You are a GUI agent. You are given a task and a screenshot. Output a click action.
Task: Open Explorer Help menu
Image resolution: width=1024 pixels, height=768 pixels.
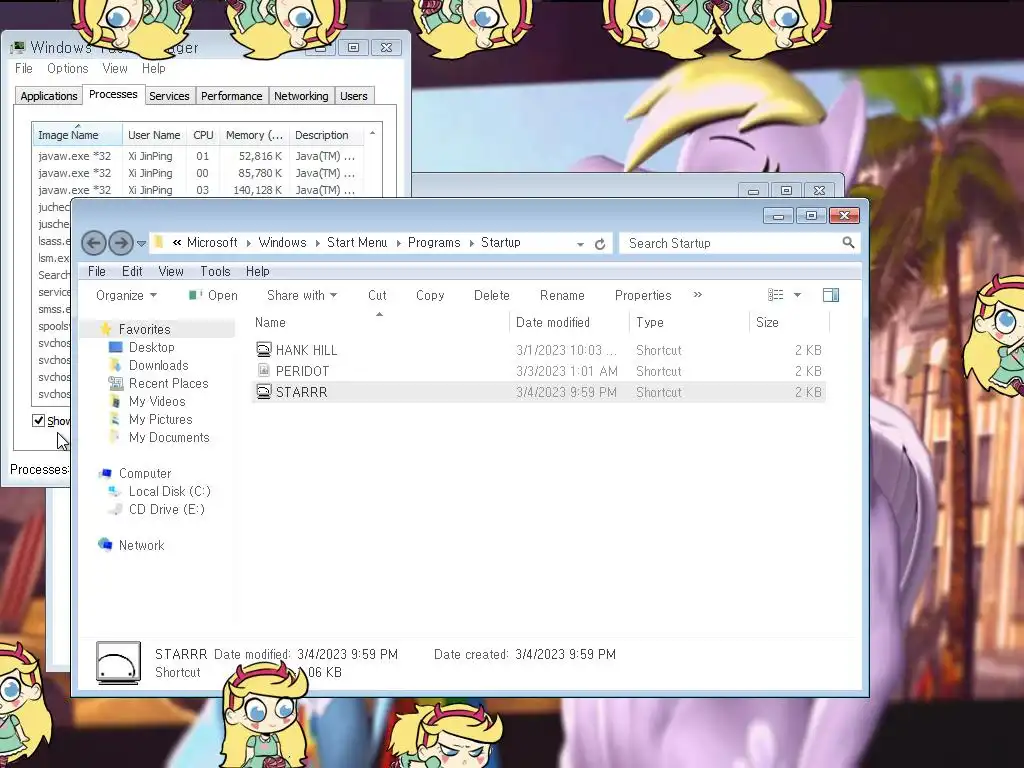click(x=257, y=271)
